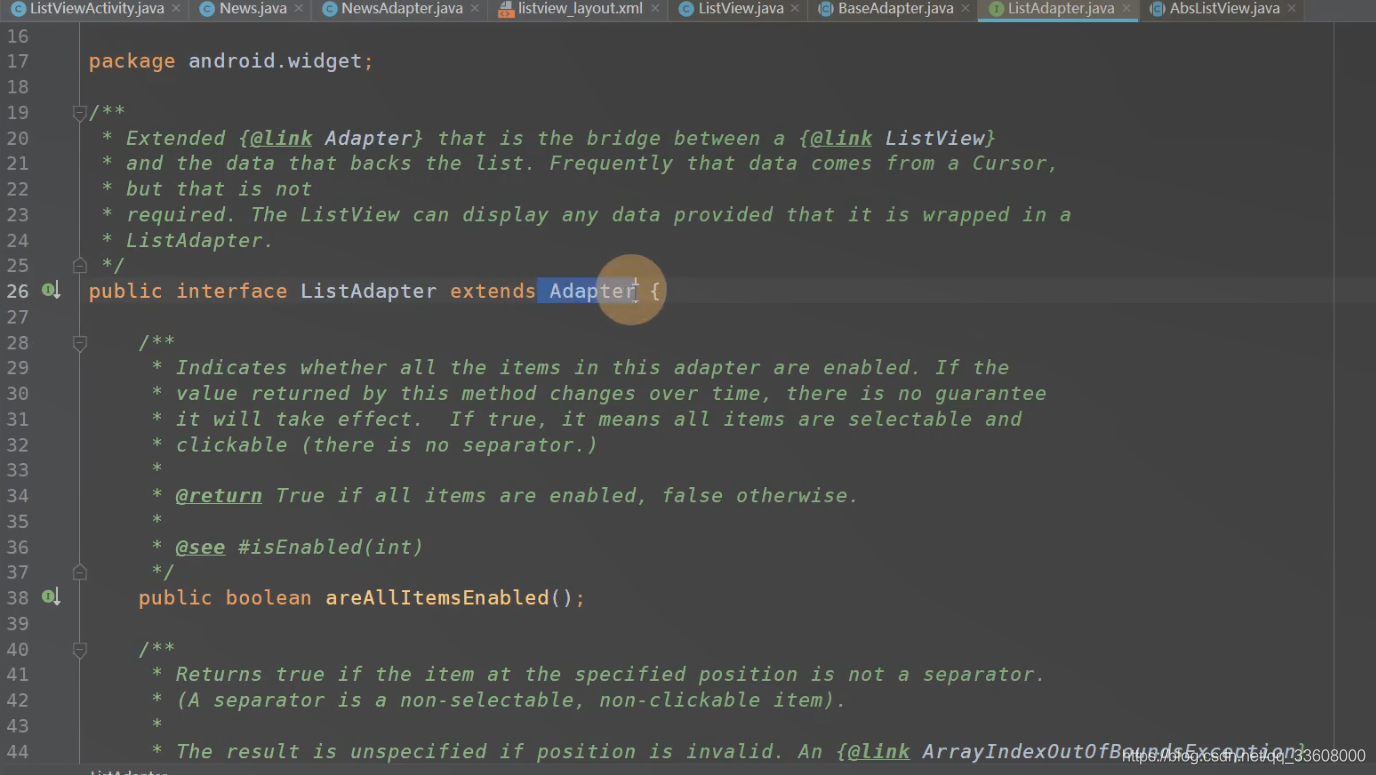Show implementations via line 38 gutter icon
The image size is (1376, 775).
click(50, 597)
